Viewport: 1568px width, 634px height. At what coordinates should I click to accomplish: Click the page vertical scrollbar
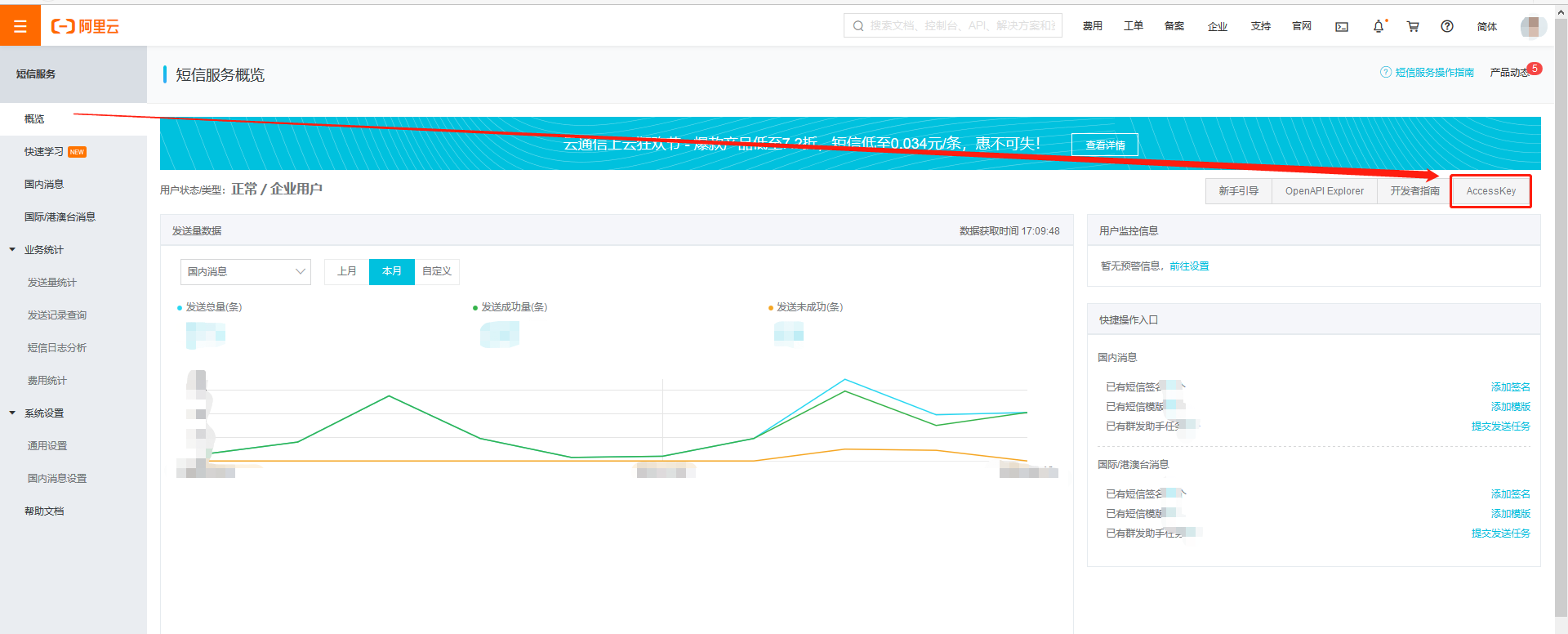pos(1561,319)
